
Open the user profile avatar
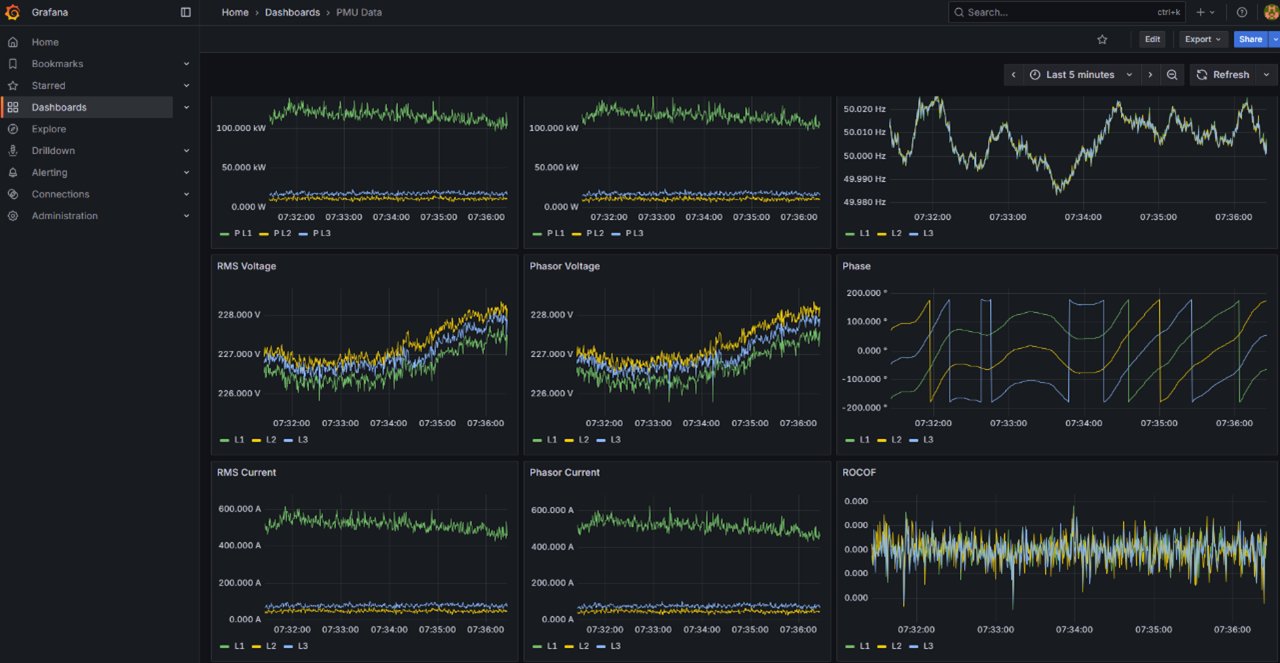(x=1271, y=13)
